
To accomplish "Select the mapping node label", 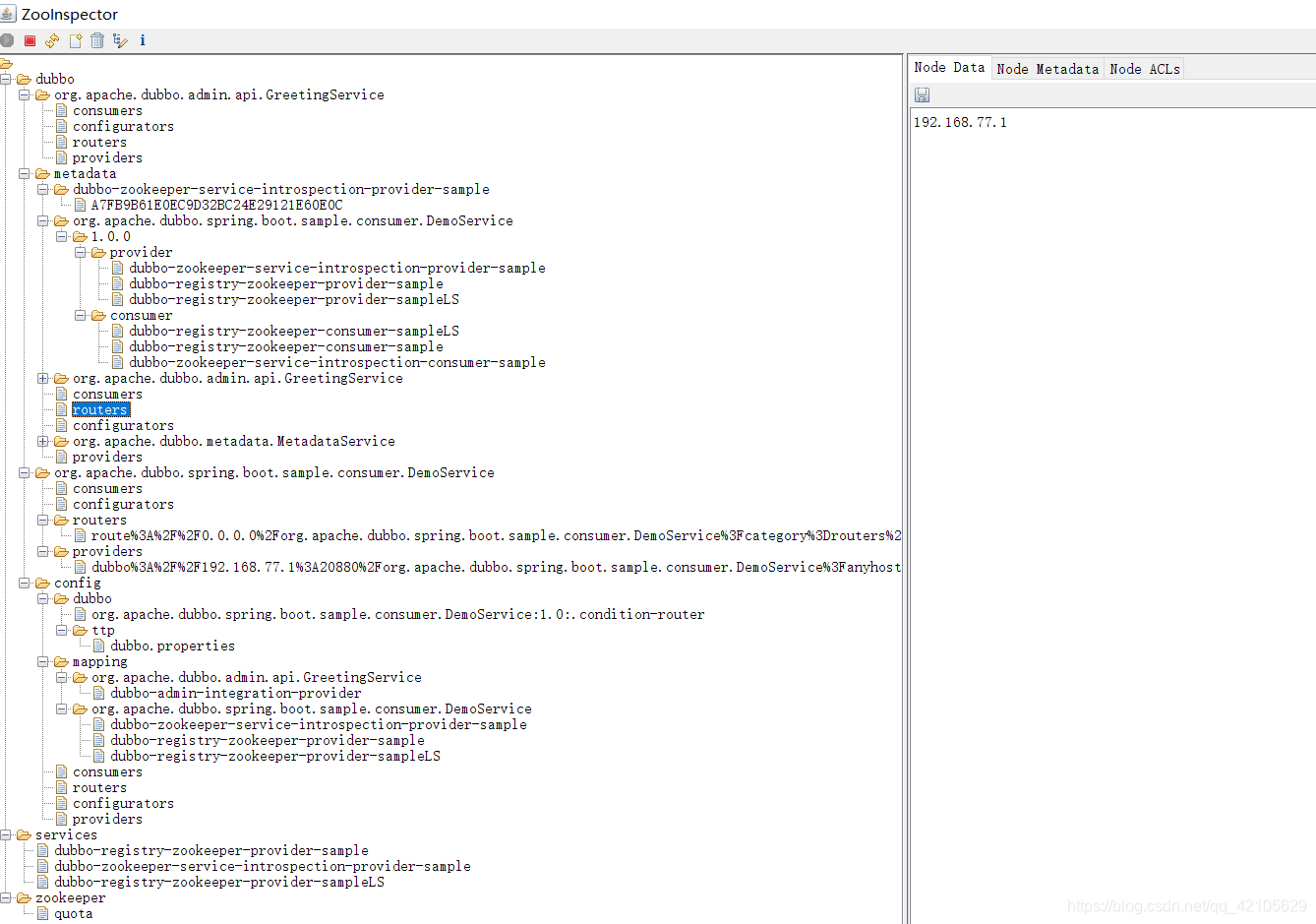I will tap(100, 661).
